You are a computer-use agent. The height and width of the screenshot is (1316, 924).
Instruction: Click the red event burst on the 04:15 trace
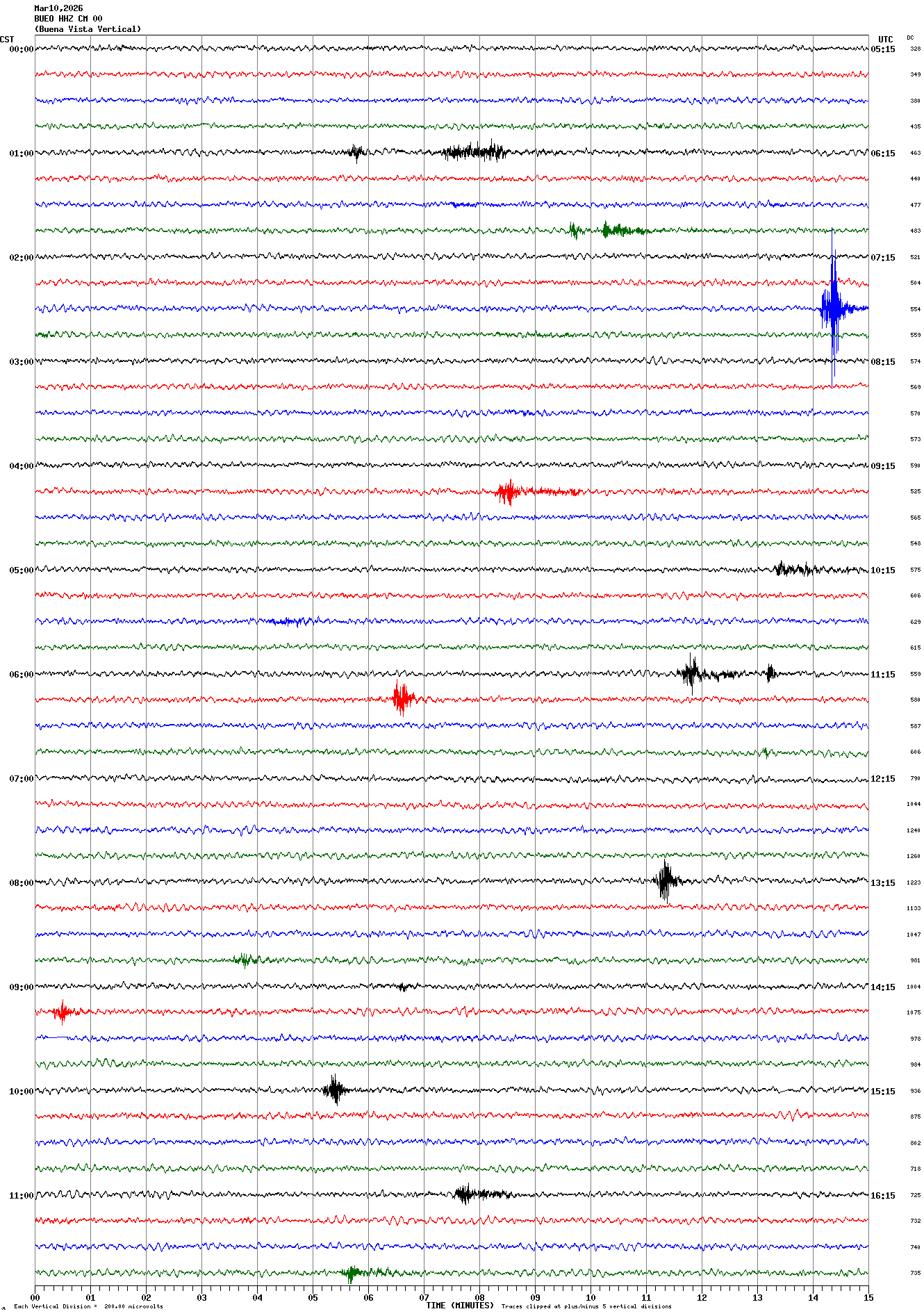[509, 491]
